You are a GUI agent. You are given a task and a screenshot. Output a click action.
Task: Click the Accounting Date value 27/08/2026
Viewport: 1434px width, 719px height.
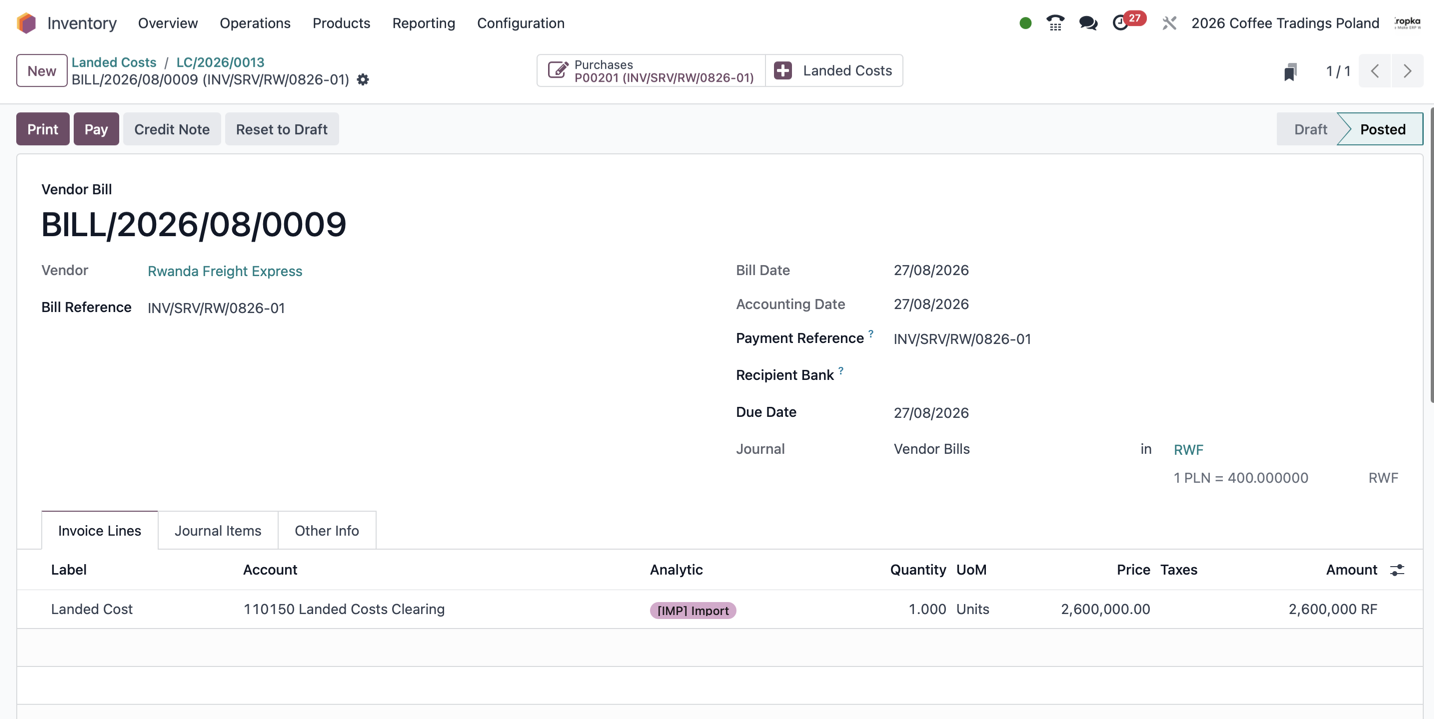point(931,304)
